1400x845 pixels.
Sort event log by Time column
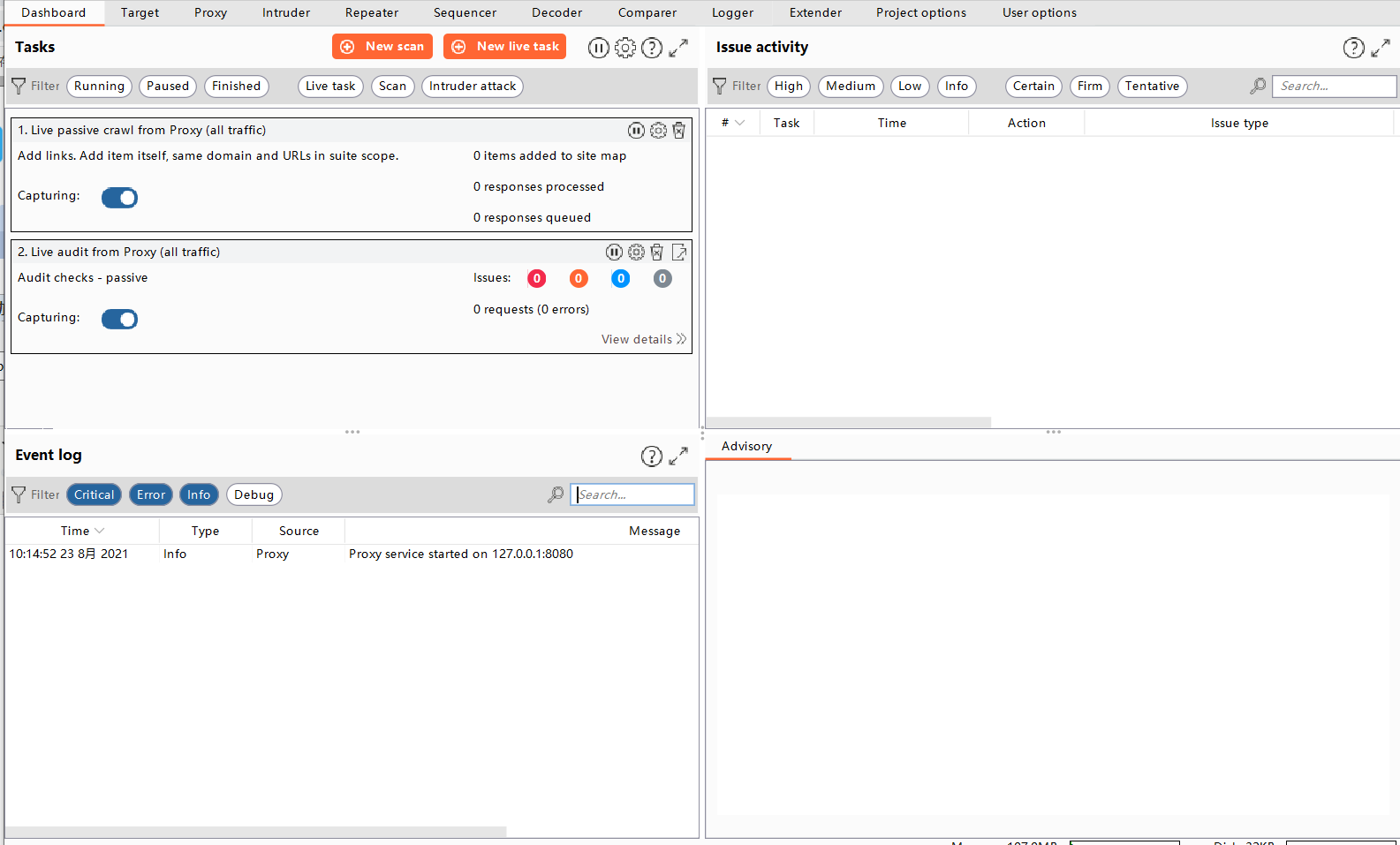(x=82, y=532)
